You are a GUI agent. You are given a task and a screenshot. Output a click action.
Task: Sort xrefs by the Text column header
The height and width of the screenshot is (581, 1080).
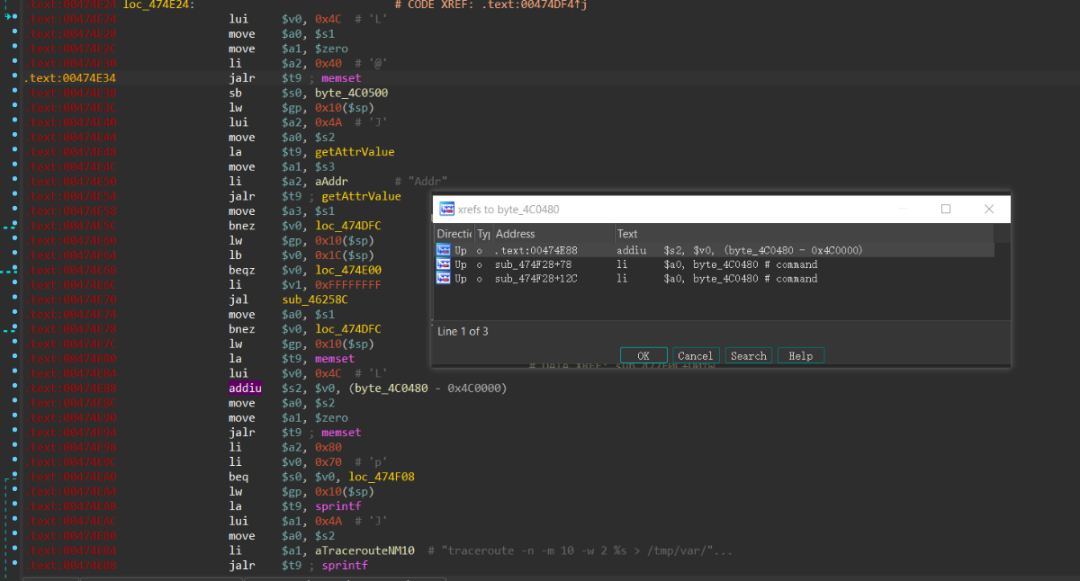[x=804, y=233]
